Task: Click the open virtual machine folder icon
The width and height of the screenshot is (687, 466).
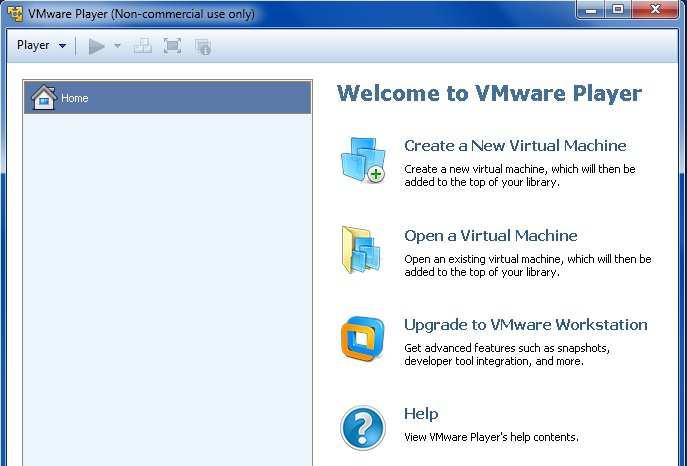Action: tap(362, 250)
